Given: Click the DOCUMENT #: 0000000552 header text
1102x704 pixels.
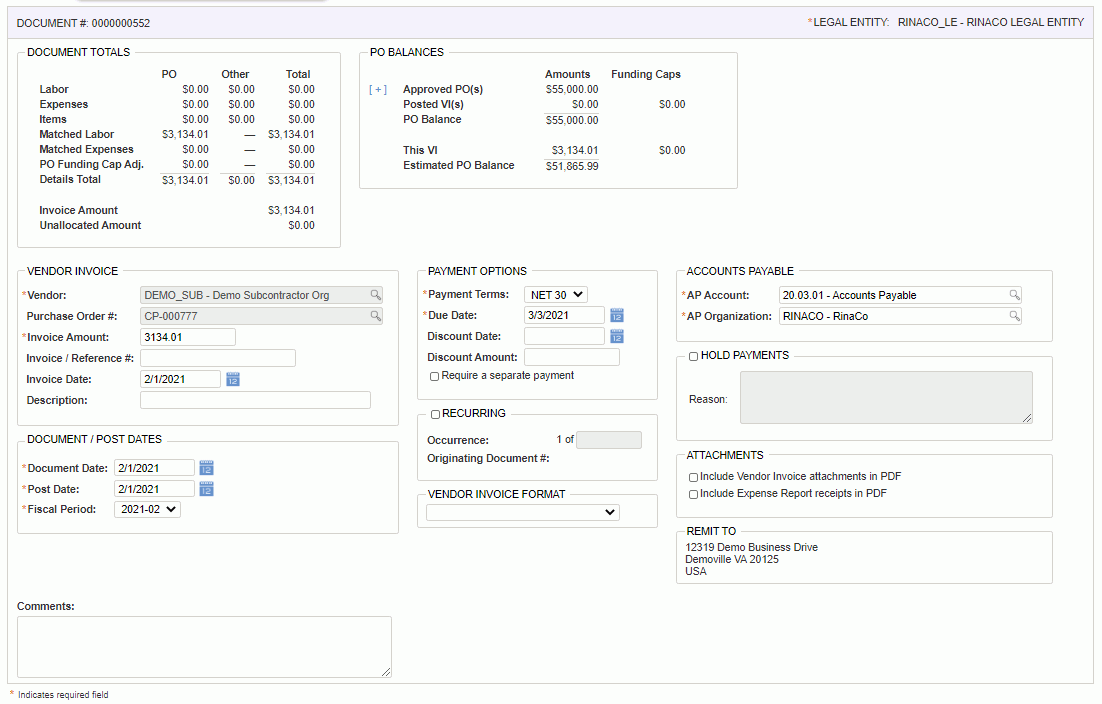Looking at the screenshot, I should coord(84,23).
